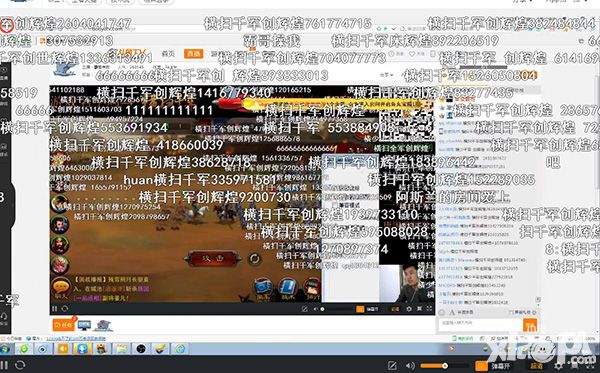Open the Windows Start button in the stream
Viewport: 600px width, 373px height.
[5, 349]
